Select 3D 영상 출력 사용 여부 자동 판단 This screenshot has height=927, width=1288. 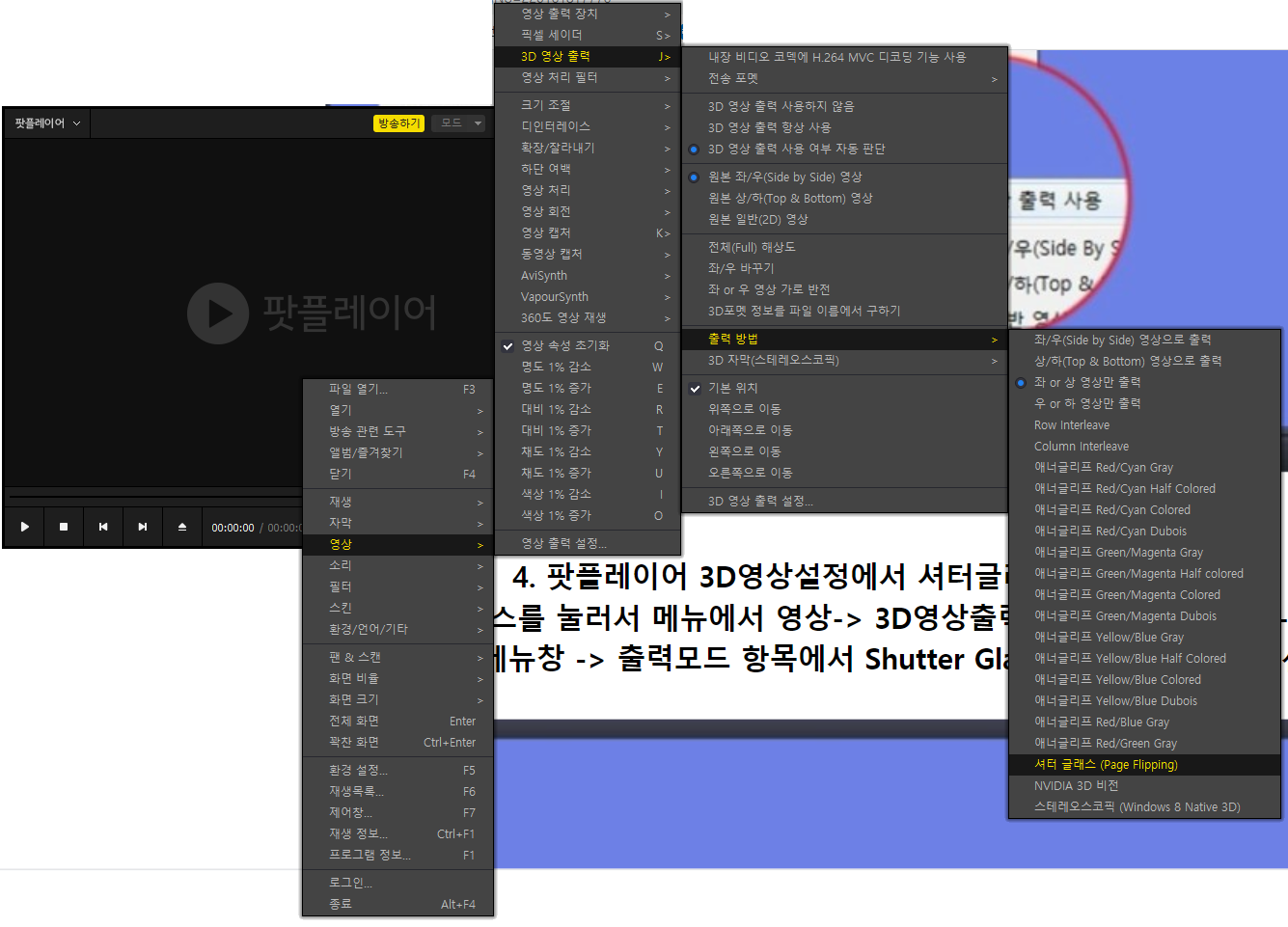click(x=844, y=150)
